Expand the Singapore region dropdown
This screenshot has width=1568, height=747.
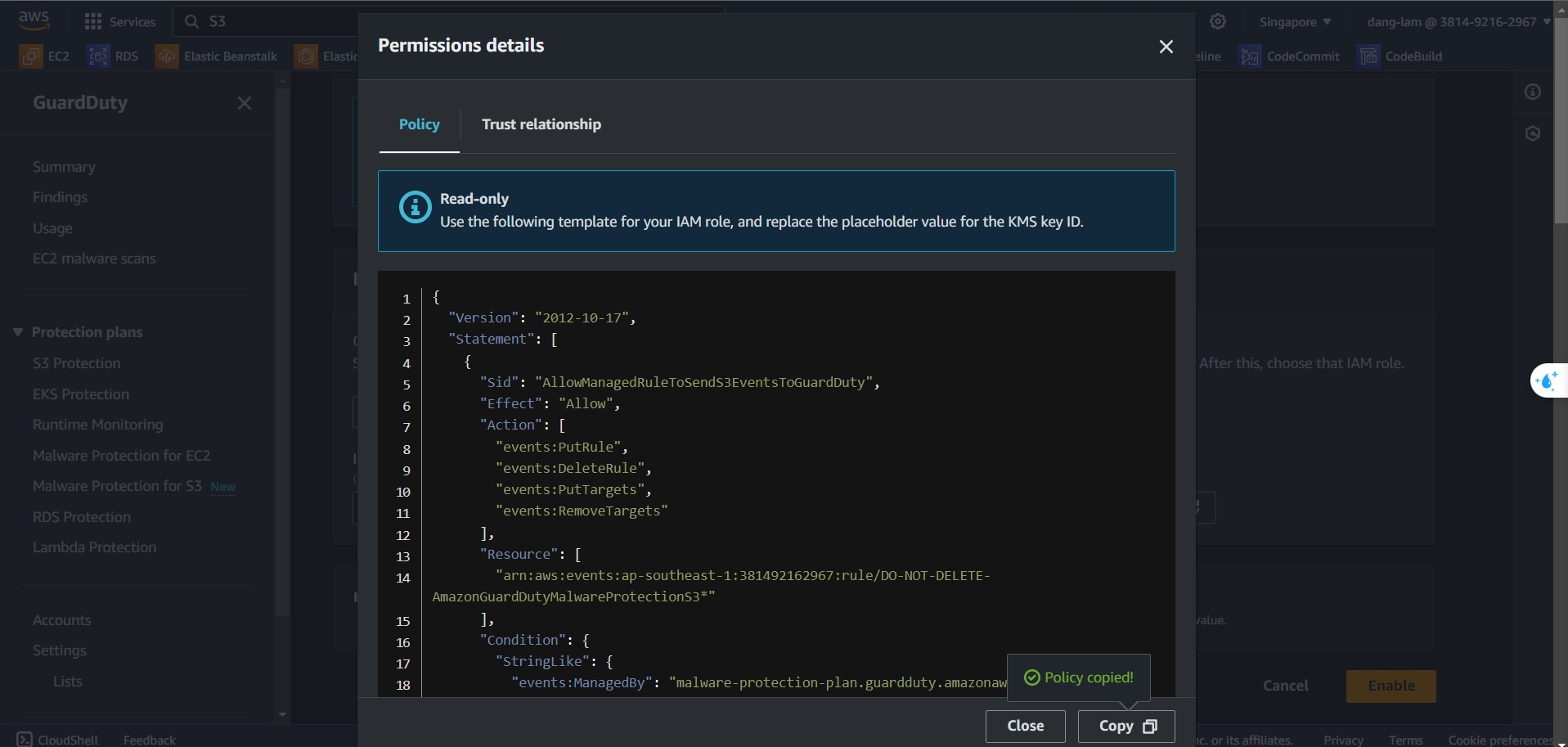point(1295,22)
